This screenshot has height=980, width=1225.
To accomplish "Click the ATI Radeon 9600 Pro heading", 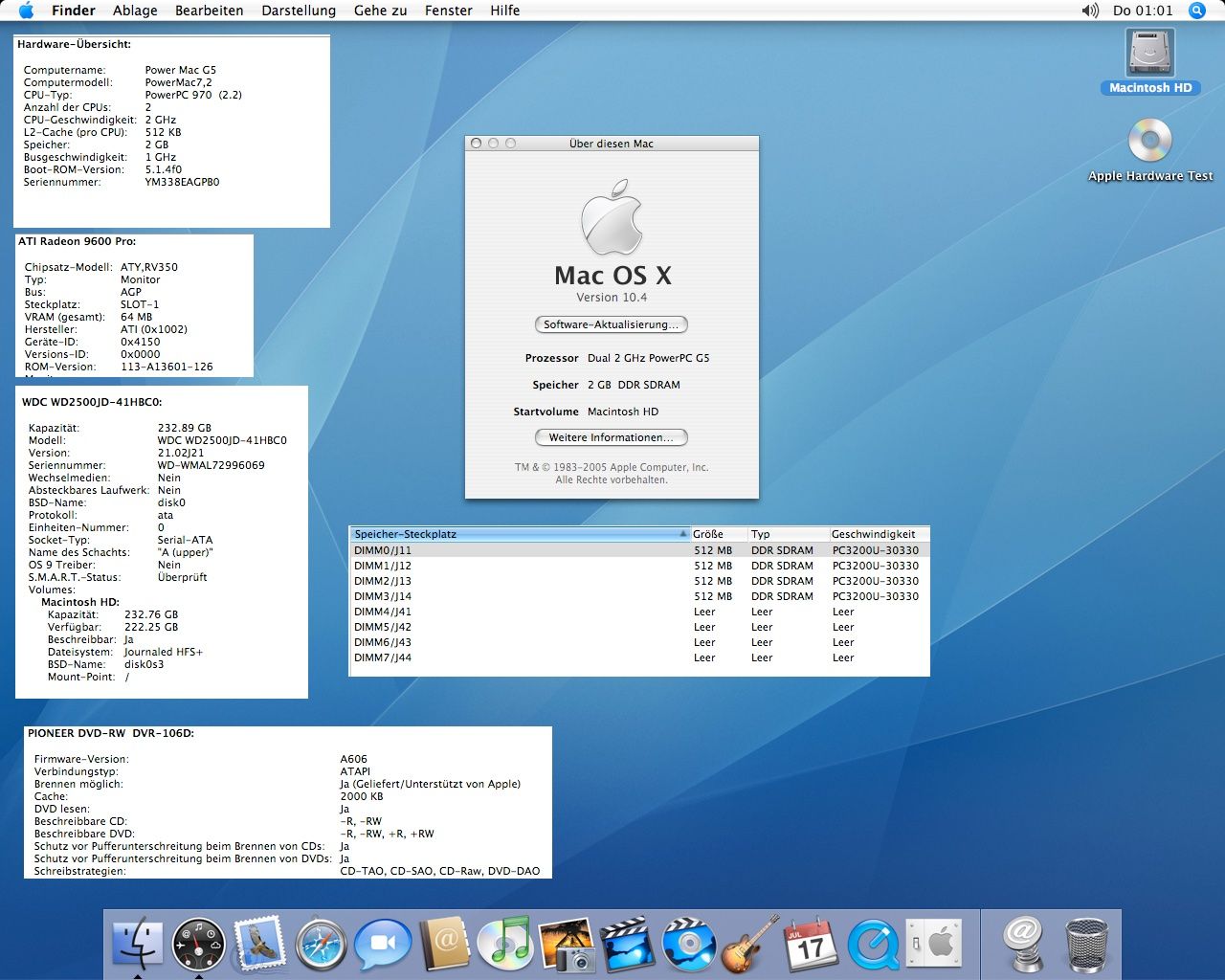I will 77,241.
